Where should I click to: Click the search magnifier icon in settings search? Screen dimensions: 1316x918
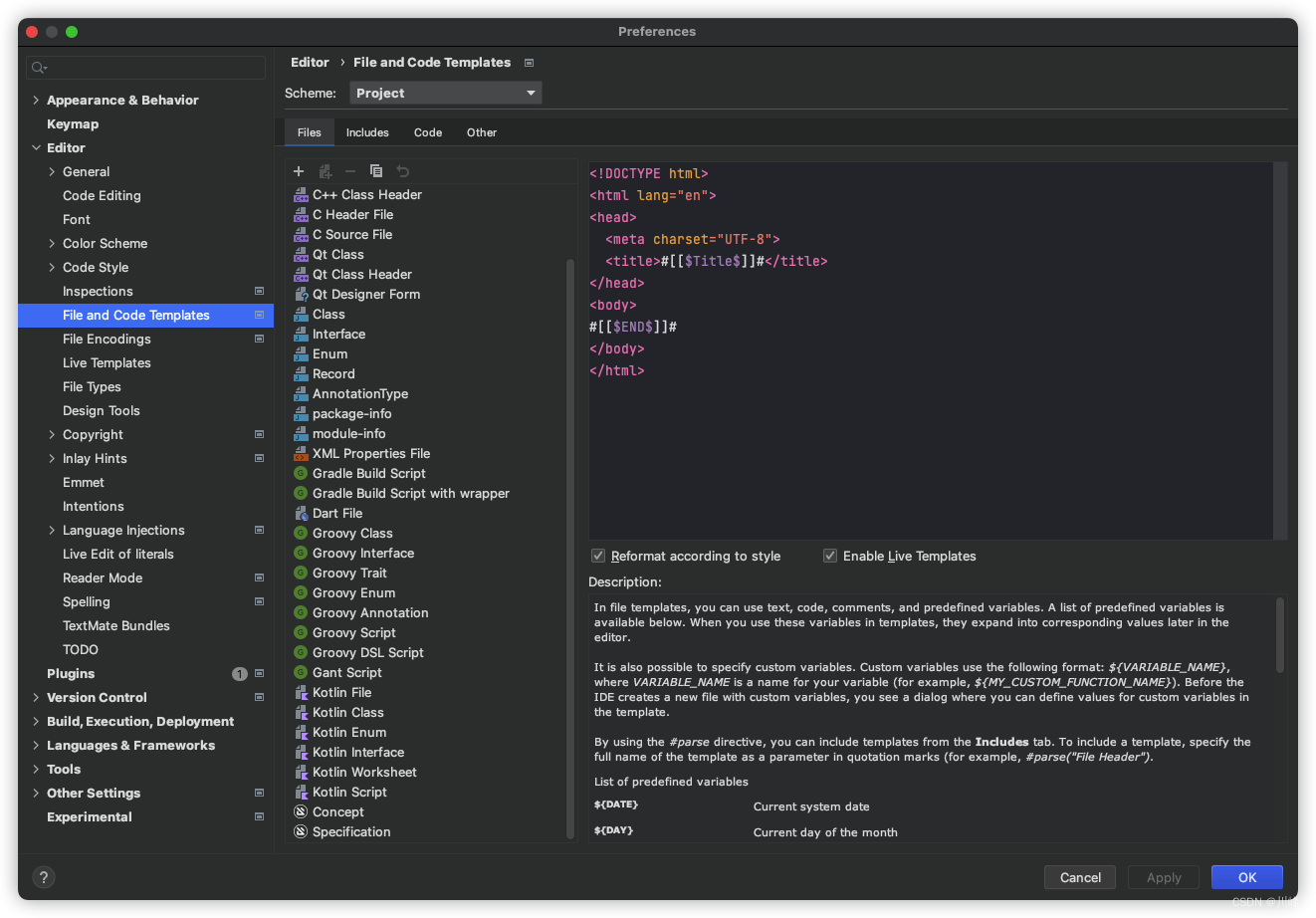pos(39,68)
